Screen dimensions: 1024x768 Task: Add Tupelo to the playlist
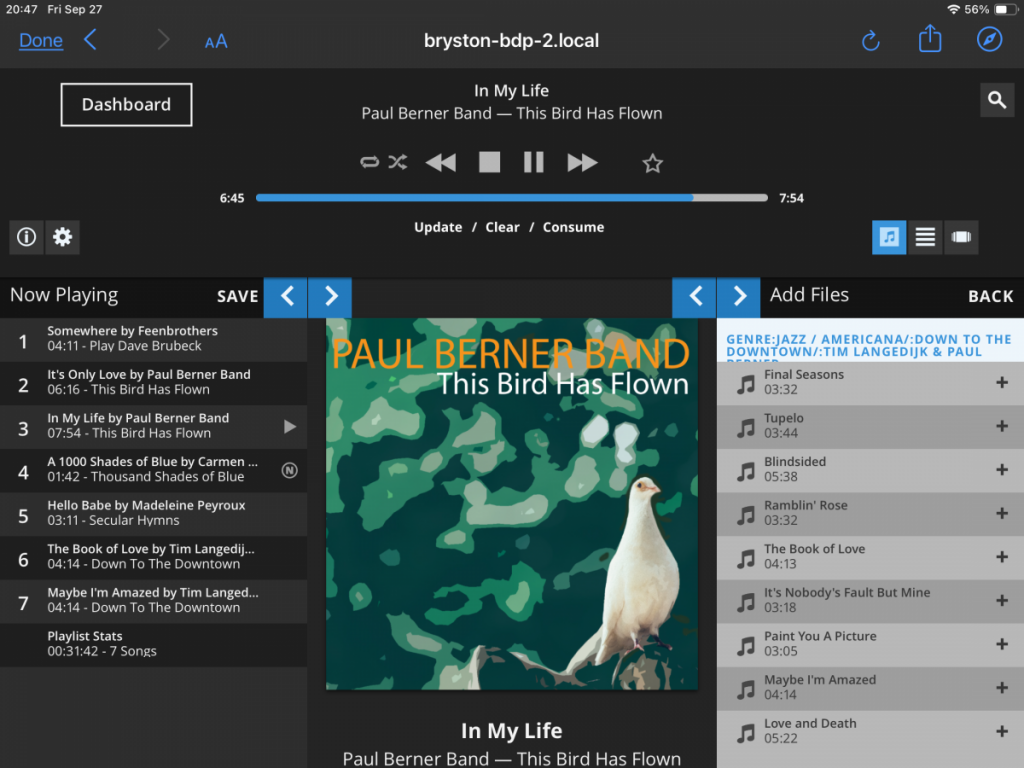click(x=1002, y=426)
